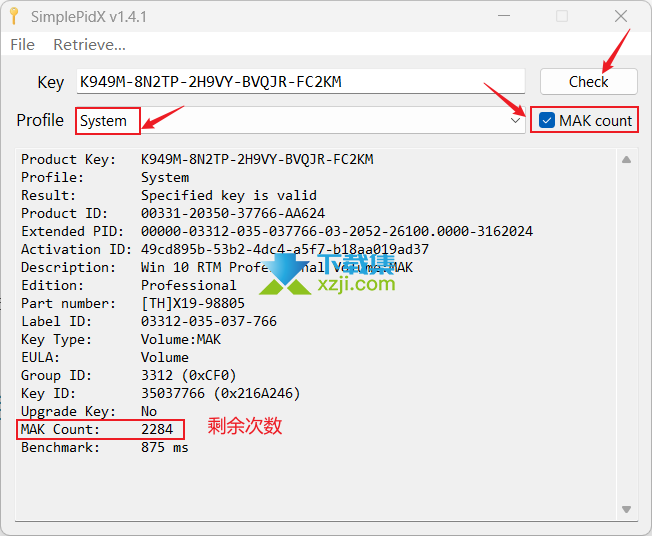The width and height of the screenshot is (652, 536).
Task: Click the Upgrade Key value No
Action: (x=149, y=411)
